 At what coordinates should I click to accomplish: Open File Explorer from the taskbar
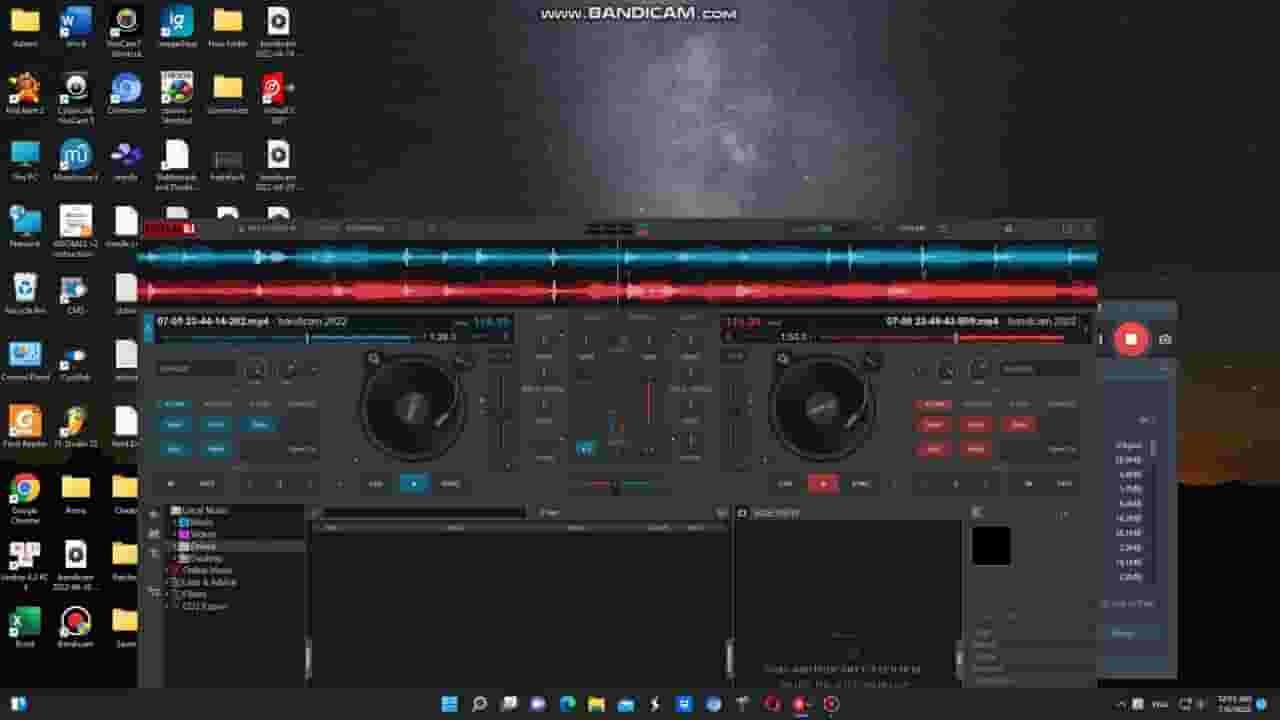click(x=596, y=704)
